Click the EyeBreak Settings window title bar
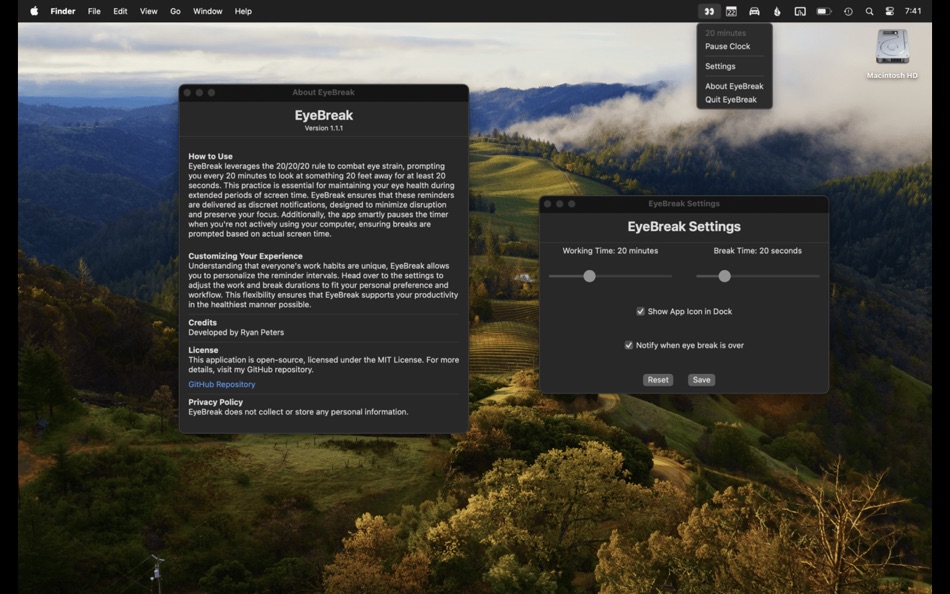Viewport: 950px width, 594px height. (x=683, y=204)
